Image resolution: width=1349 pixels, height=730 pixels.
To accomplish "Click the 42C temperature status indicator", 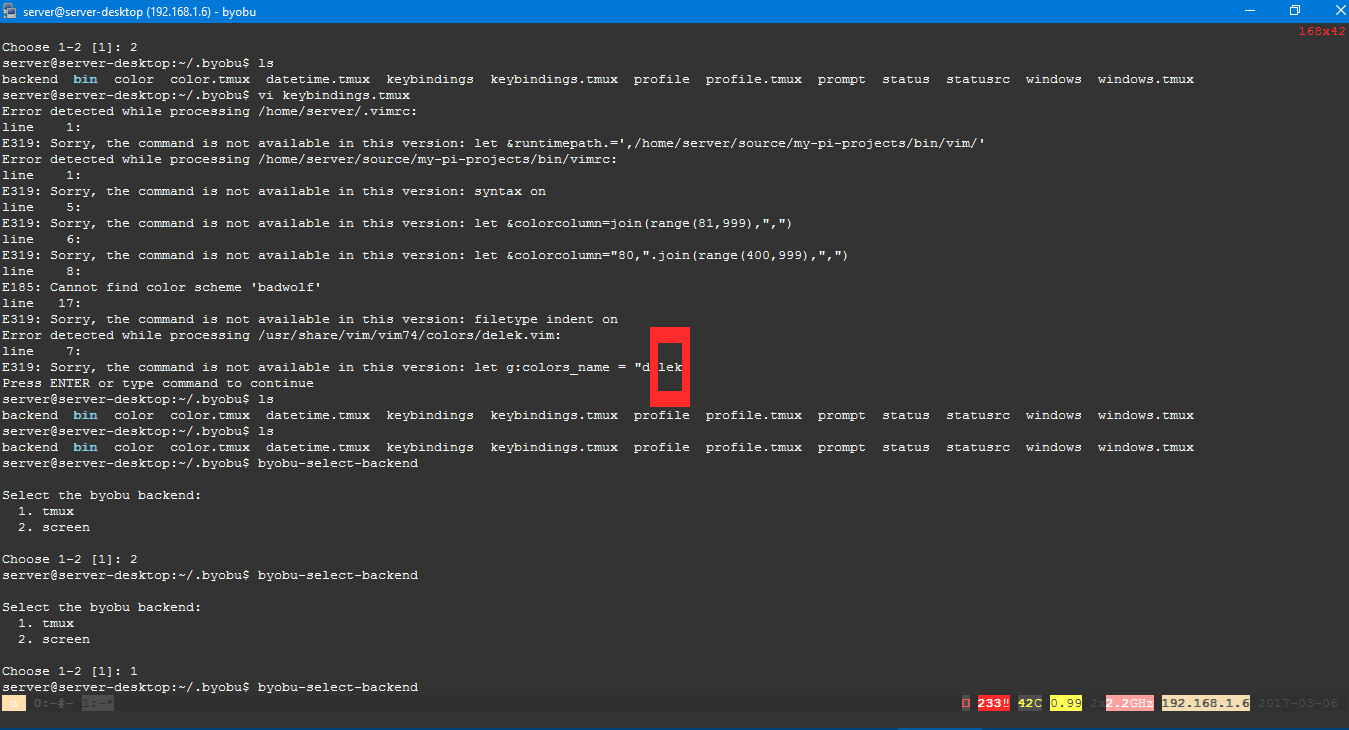I will point(1030,703).
